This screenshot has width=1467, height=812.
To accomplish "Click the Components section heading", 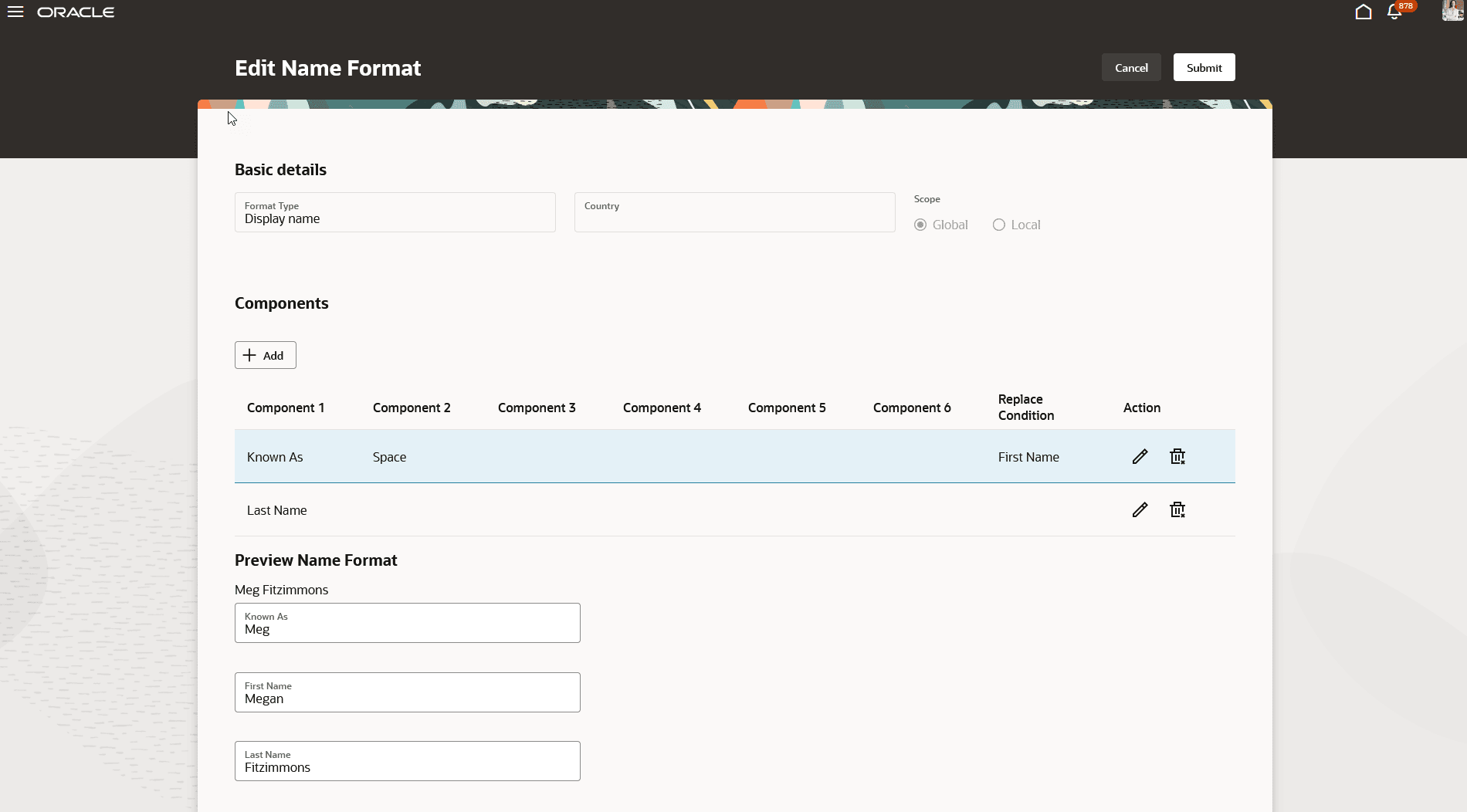I will tap(282, 303).
